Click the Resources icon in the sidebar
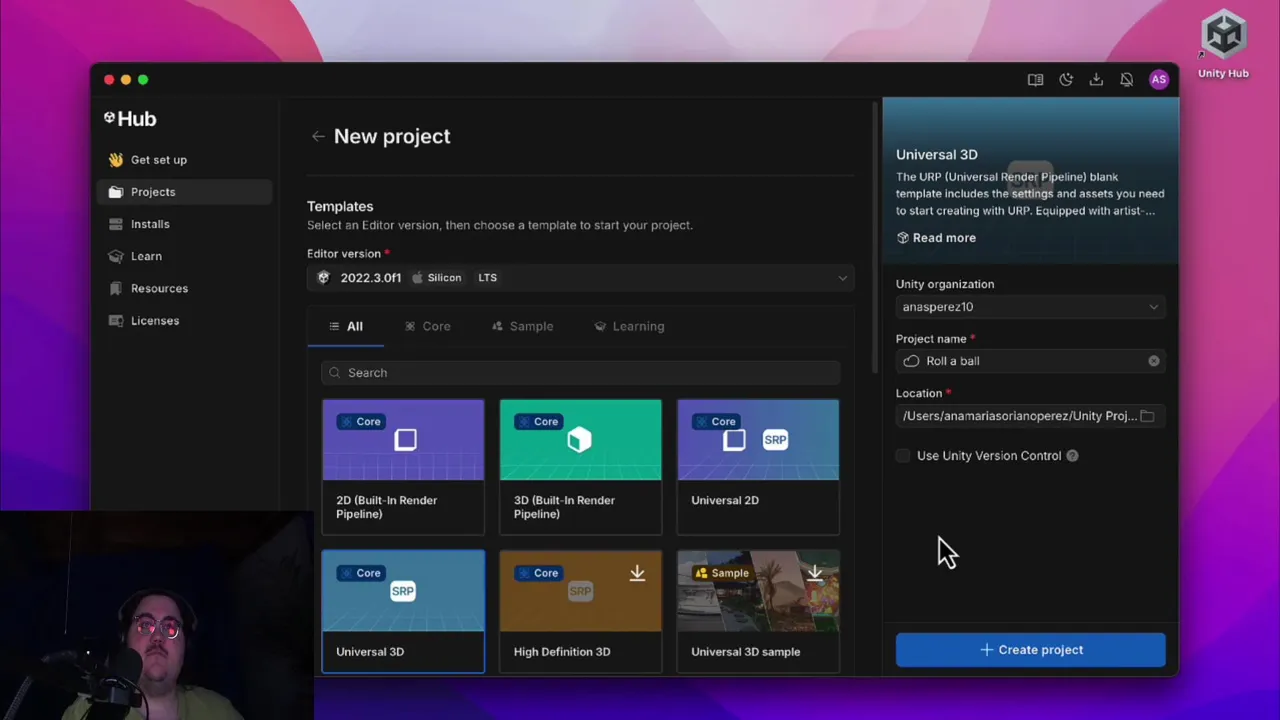This screenshot has height=720, width=1280. [x=116, y=288]
